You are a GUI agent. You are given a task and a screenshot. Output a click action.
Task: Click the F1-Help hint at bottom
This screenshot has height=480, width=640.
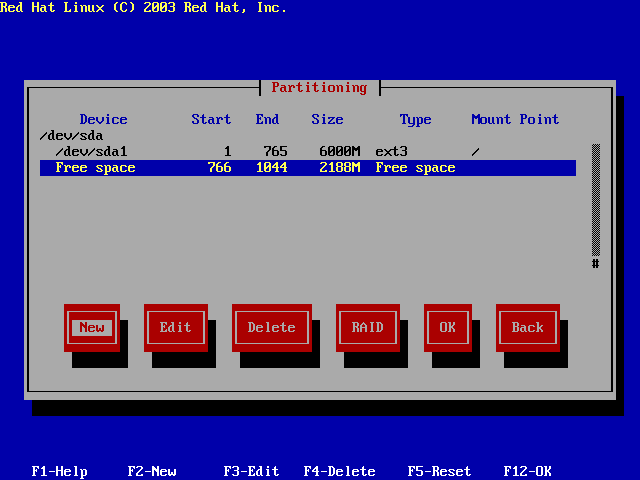coord(60,472)
